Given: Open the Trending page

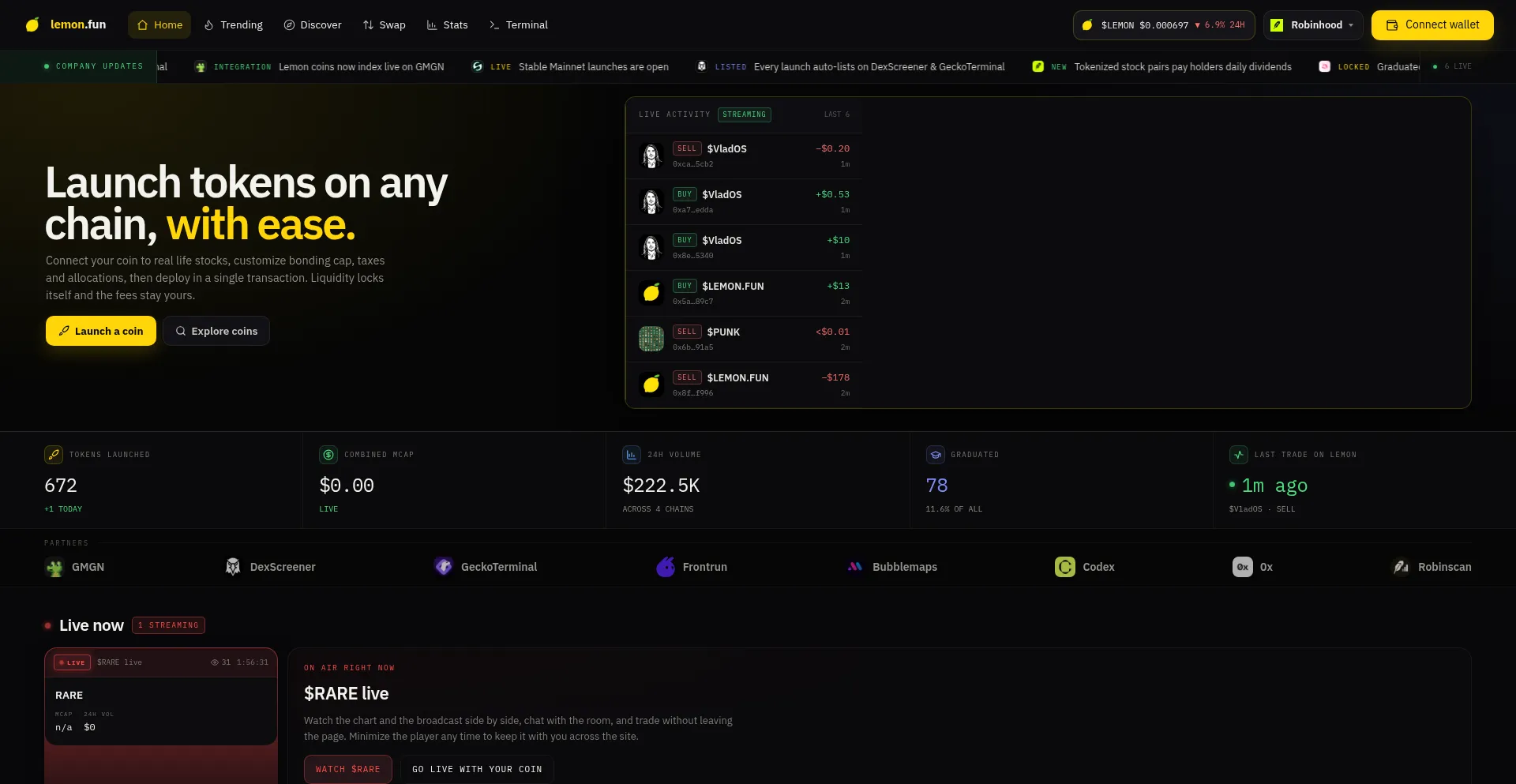Looking at the screenshot, I should coord(233,25).
